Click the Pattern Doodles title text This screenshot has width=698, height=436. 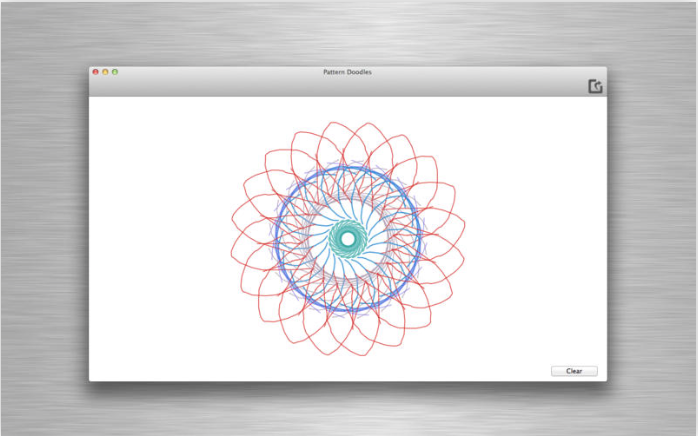pyautogui.click(x=347, y=72)
